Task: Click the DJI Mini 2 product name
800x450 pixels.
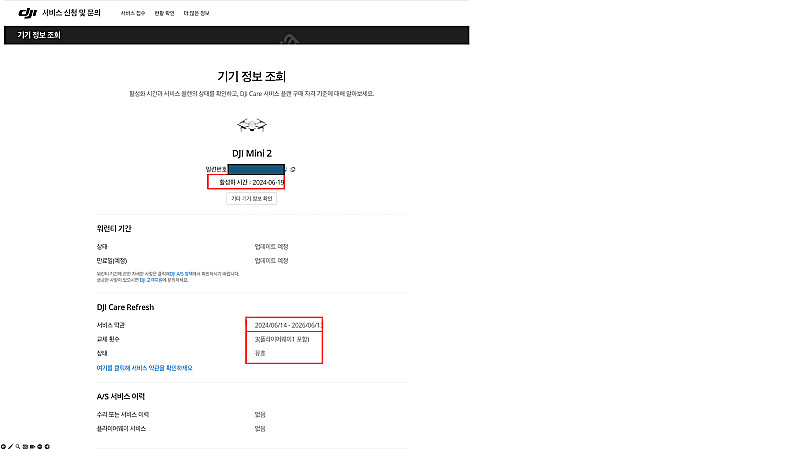Action: pyautogui.click(x=252, y=153)
